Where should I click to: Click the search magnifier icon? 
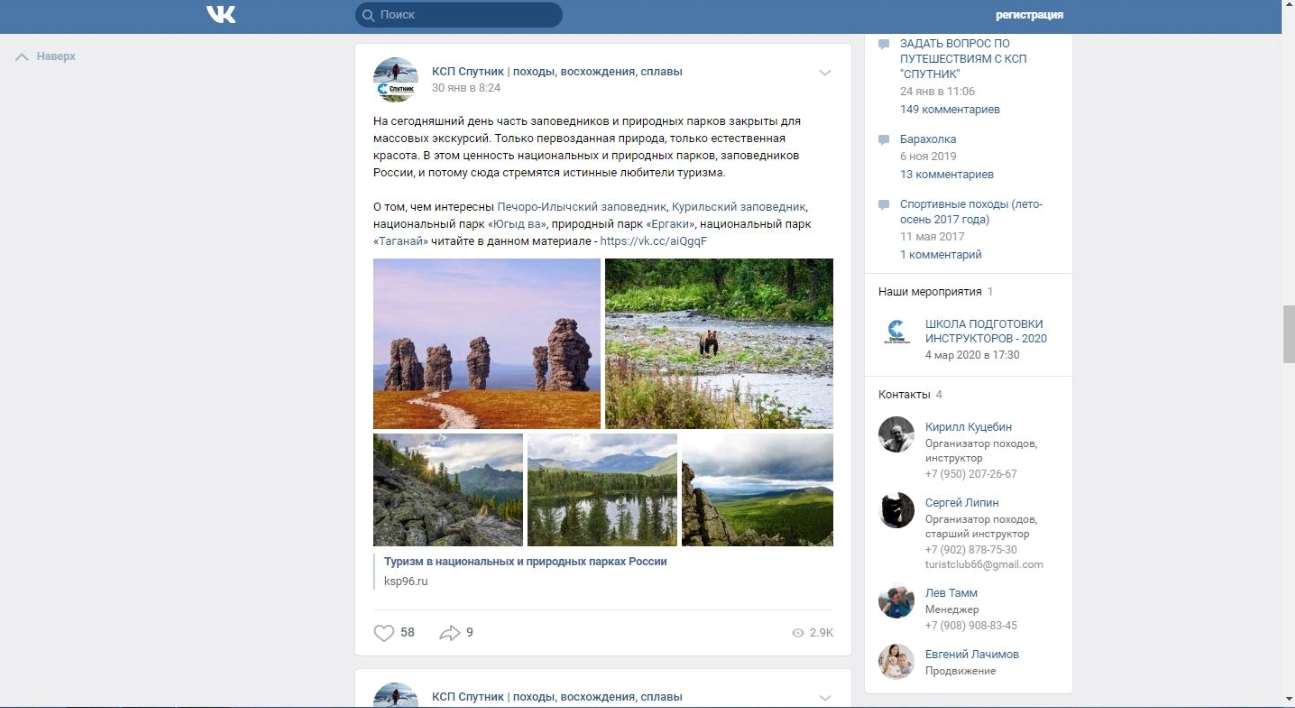click(368, 15)
